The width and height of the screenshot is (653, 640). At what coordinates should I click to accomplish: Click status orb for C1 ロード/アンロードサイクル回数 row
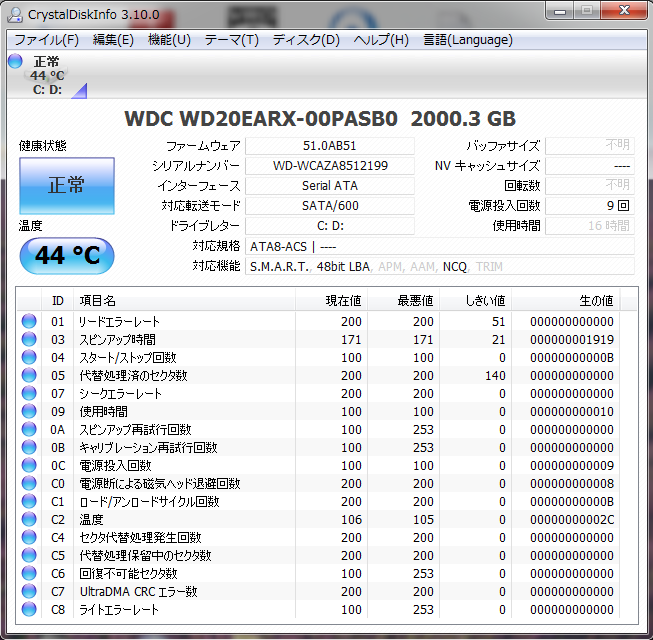[x=29, y=501]
